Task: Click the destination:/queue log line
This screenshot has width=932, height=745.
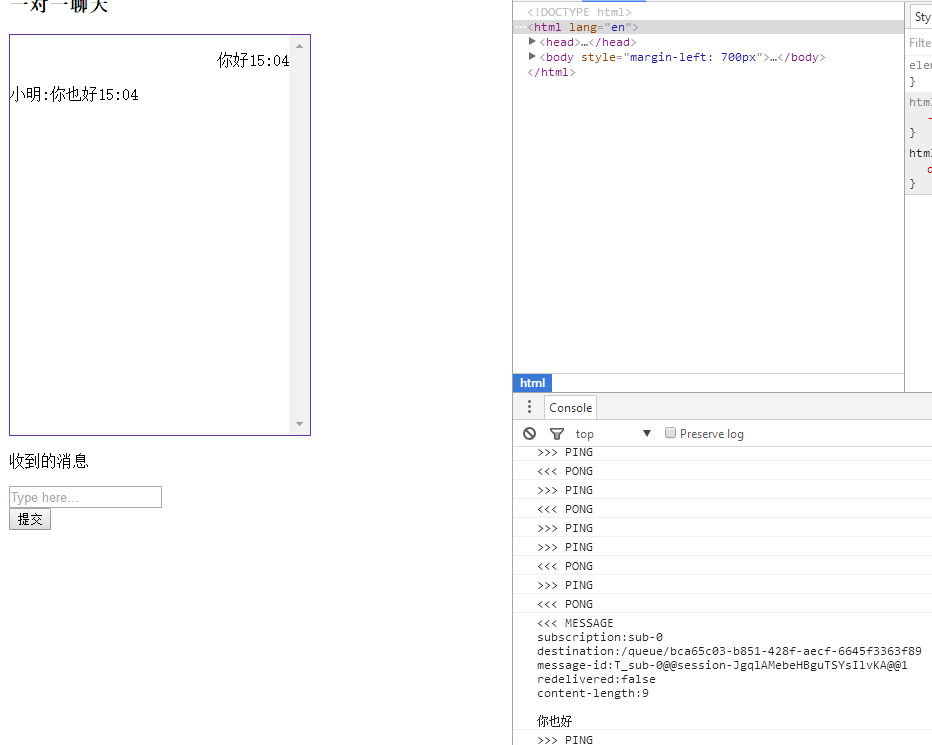Action: (729, 651)
